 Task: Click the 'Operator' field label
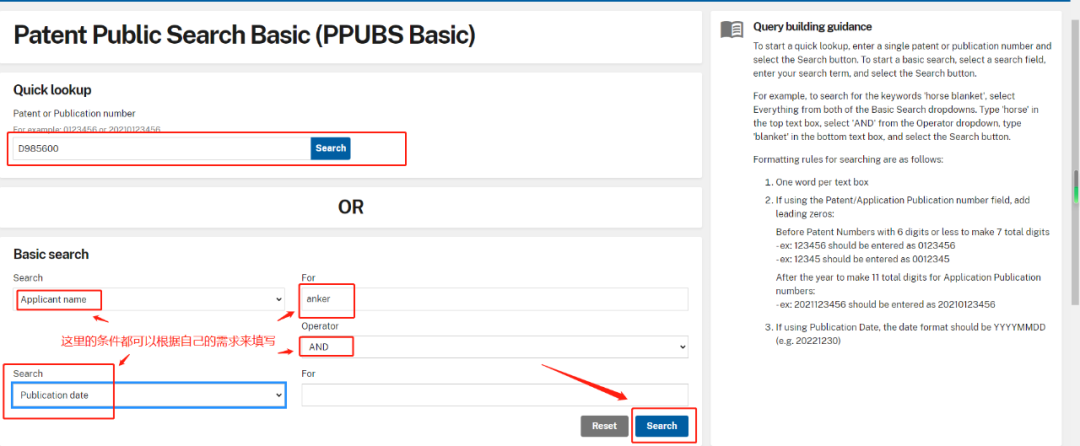[318, 326]
